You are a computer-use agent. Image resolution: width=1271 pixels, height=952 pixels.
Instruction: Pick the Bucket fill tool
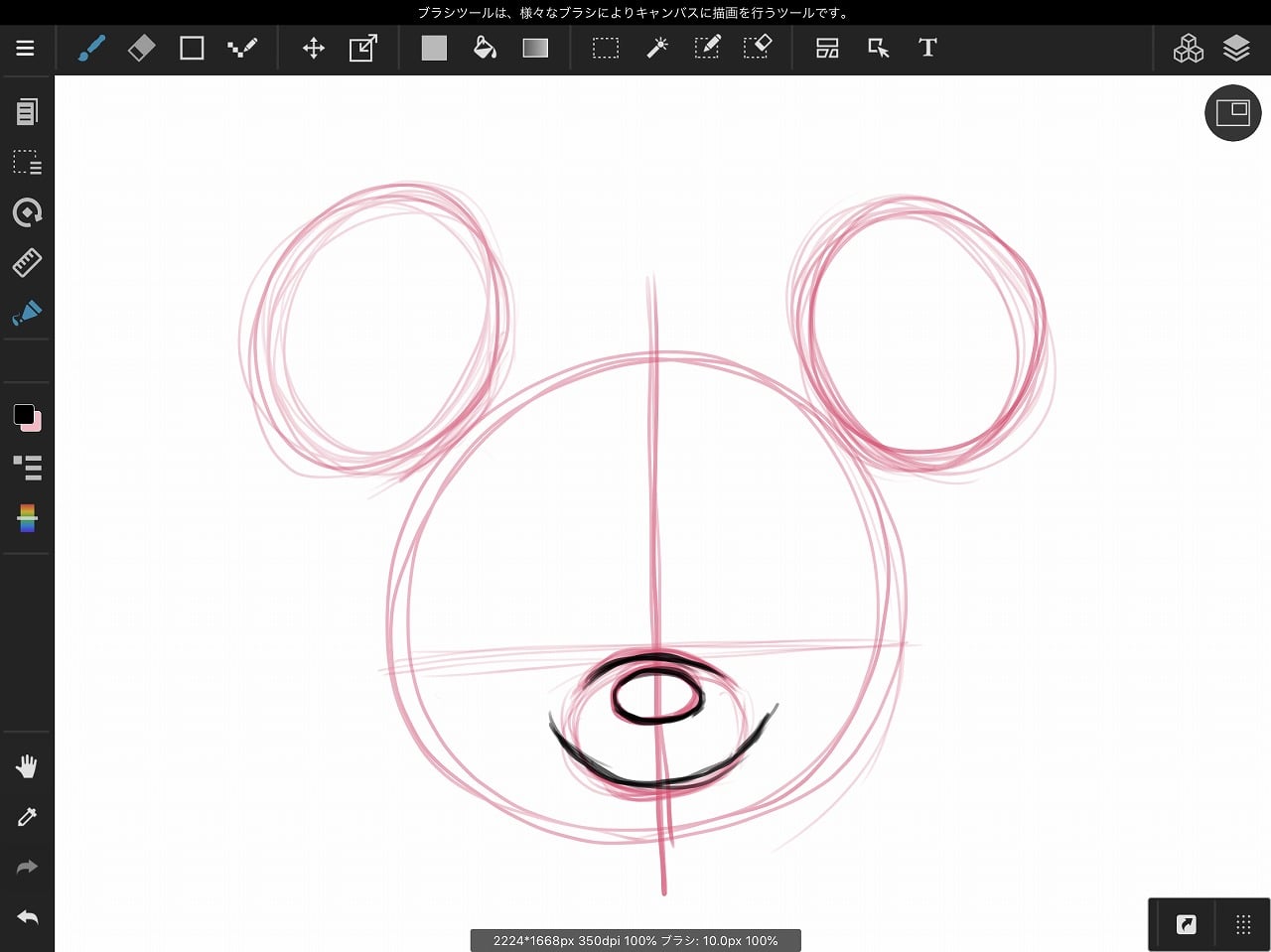coord(485,48)
